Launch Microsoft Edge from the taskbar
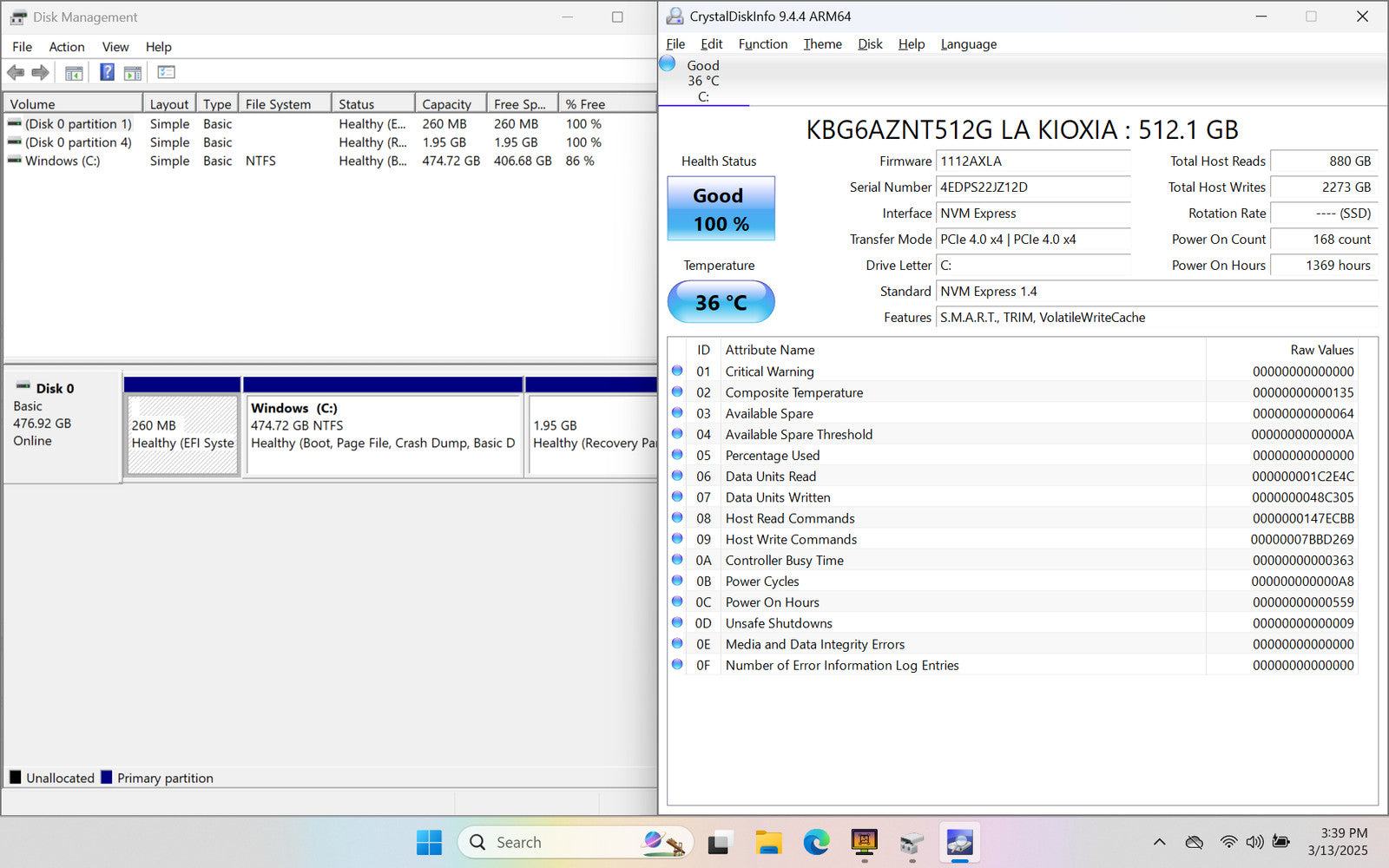Image resolution: width=1389 pixels, height=868 pixels. [x=816, y=842]
